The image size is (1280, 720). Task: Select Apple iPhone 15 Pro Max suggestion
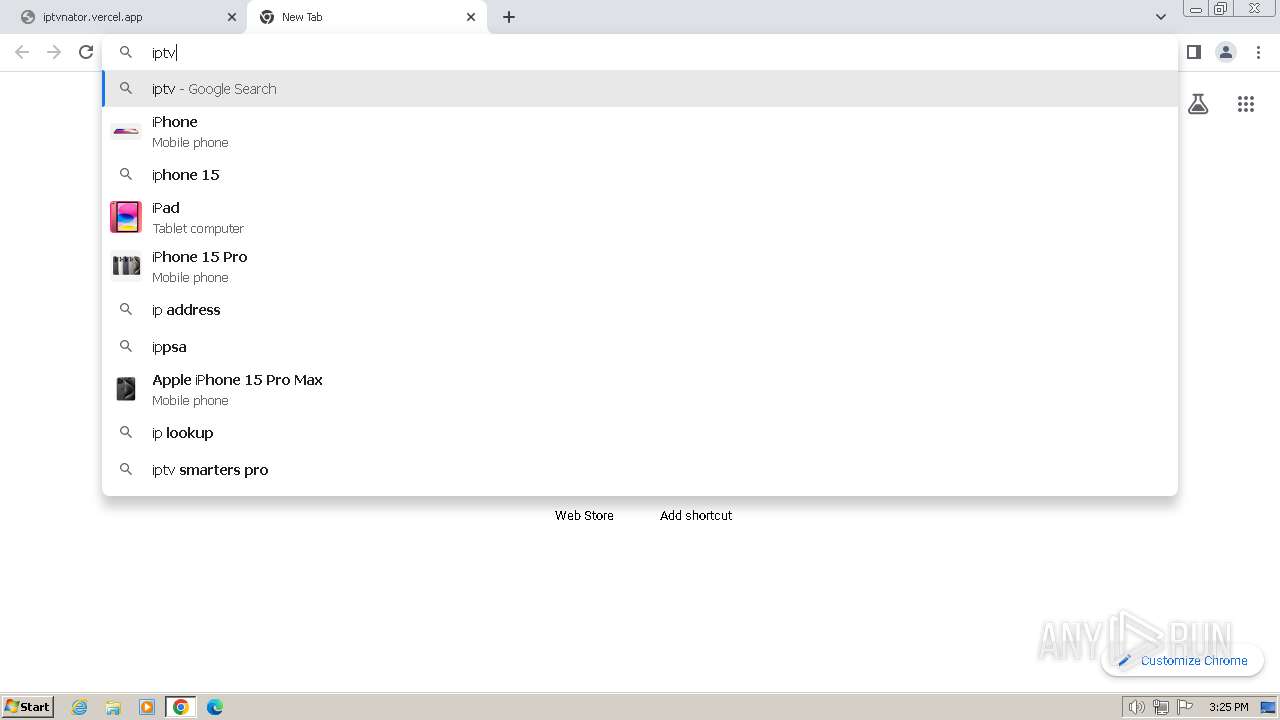[x=640, y=390]
